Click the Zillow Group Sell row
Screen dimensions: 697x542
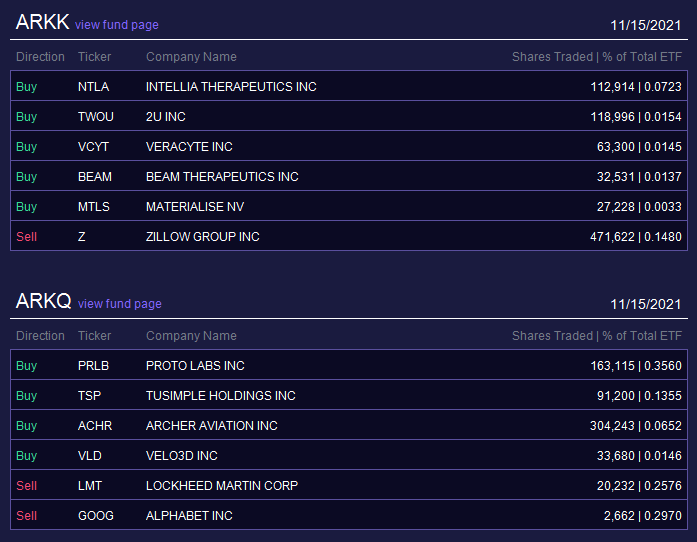pyautogui.click(x=349, y=237)
